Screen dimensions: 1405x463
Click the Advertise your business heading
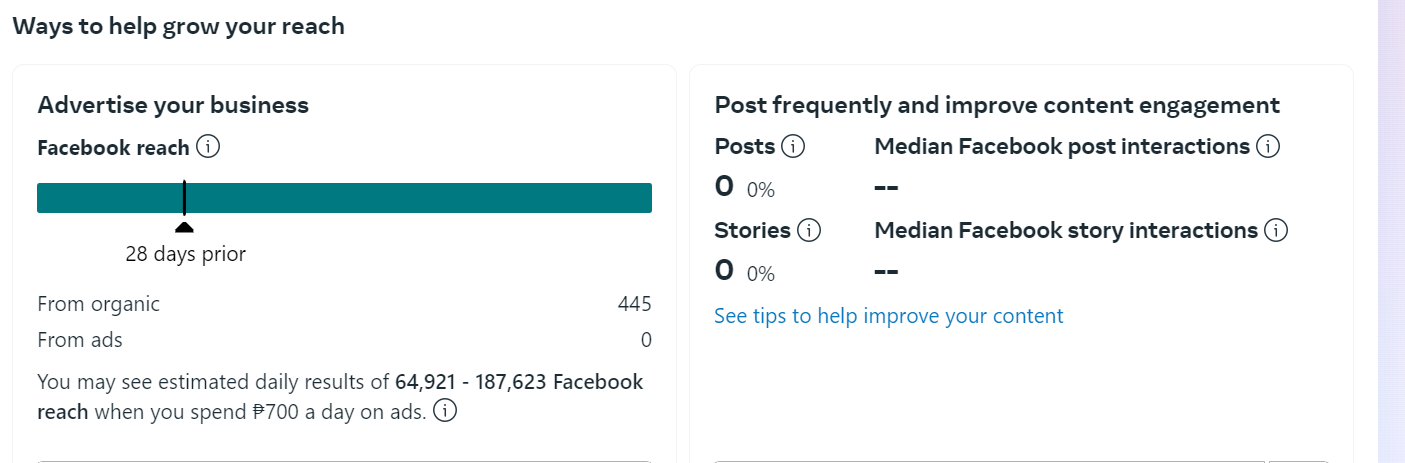(x=173, y=105)
